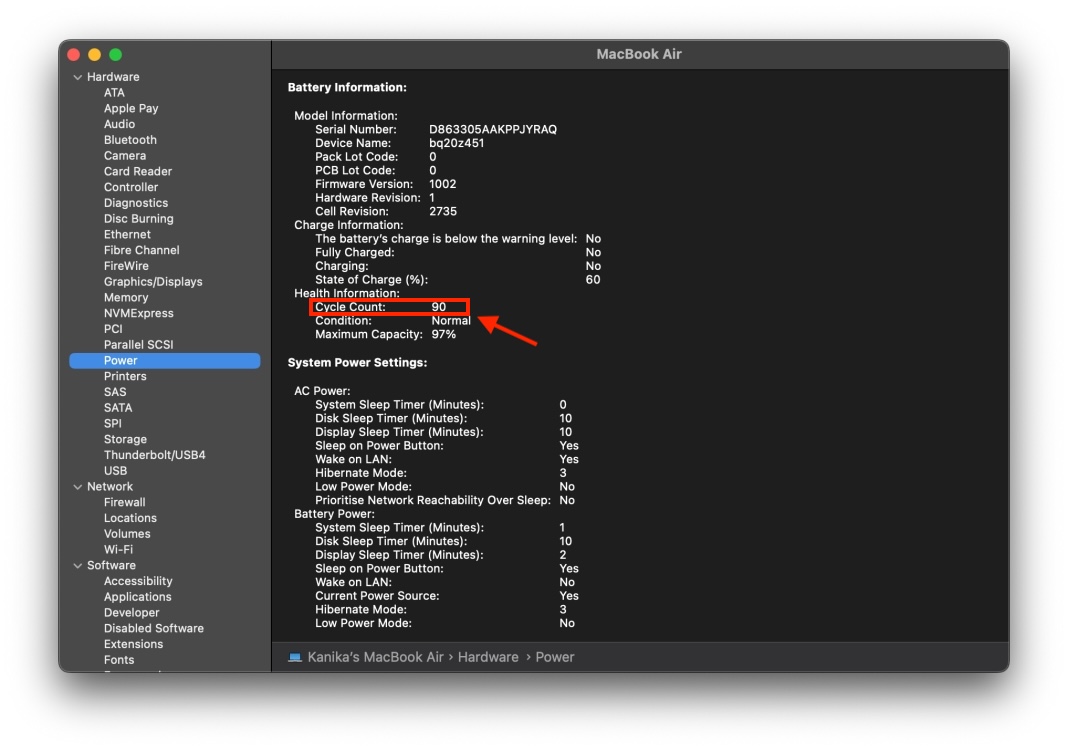
Task: Select Camera in the Hardware list
Action: tap(125, 155)
